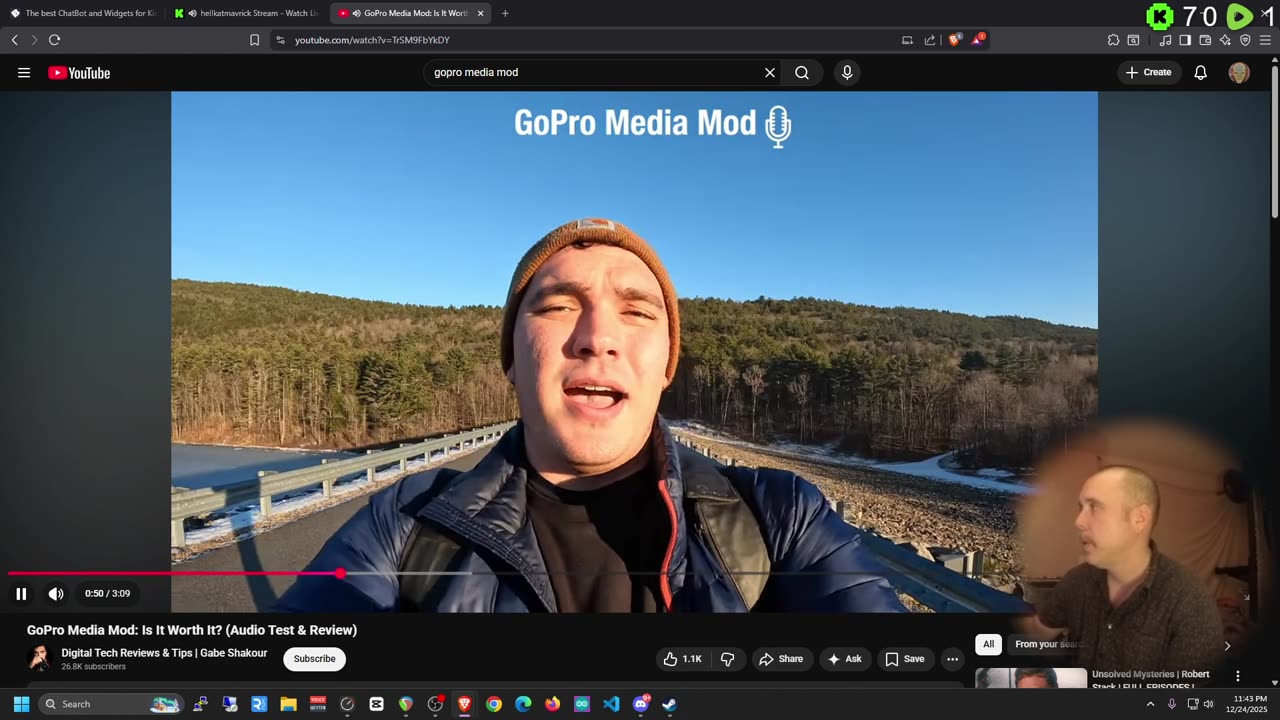Viewport: 1280px width, 720px height.
Task: Pause the video
Action: pos(21,594)
